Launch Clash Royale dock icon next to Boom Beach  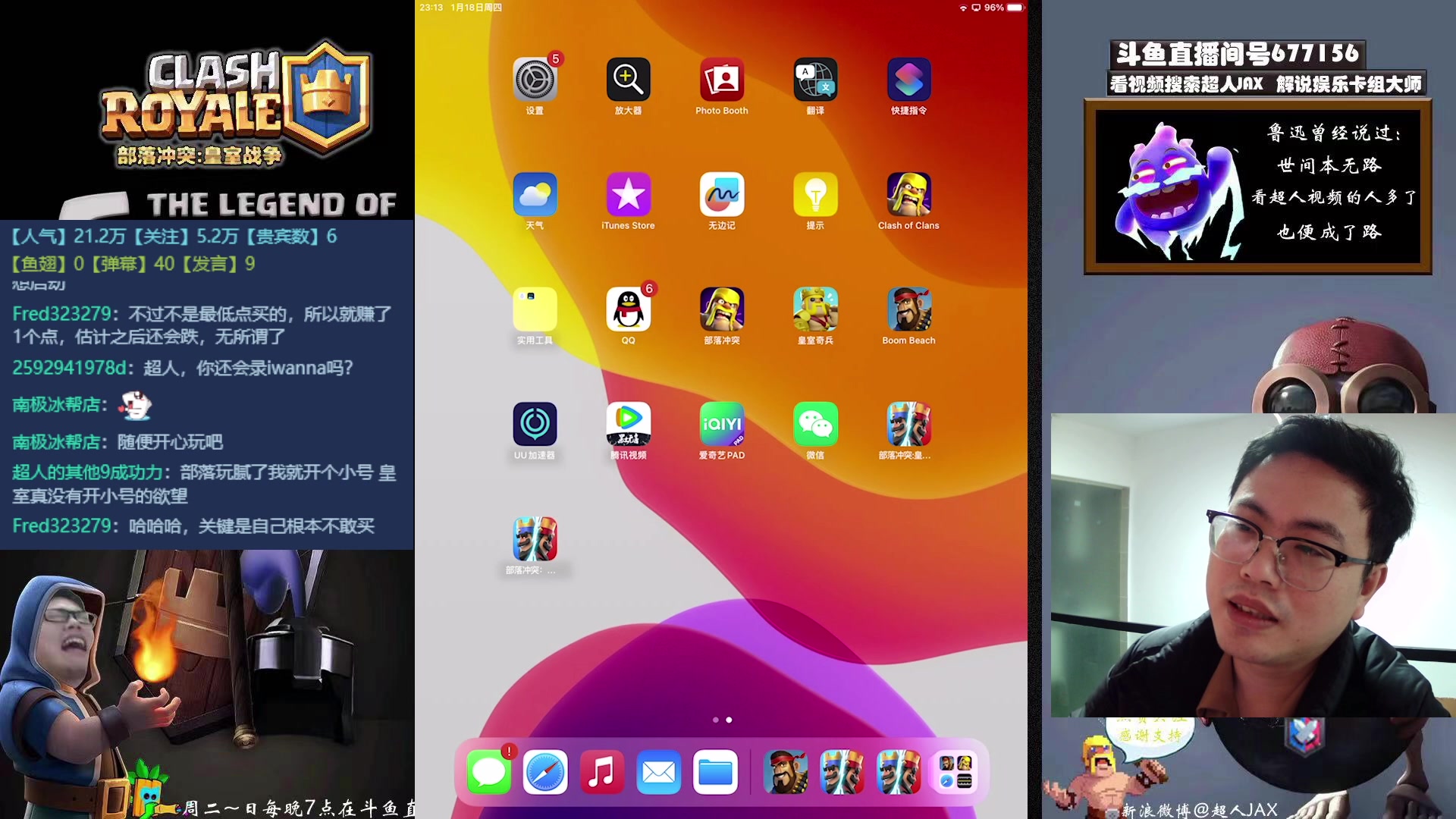pos(842,772)
